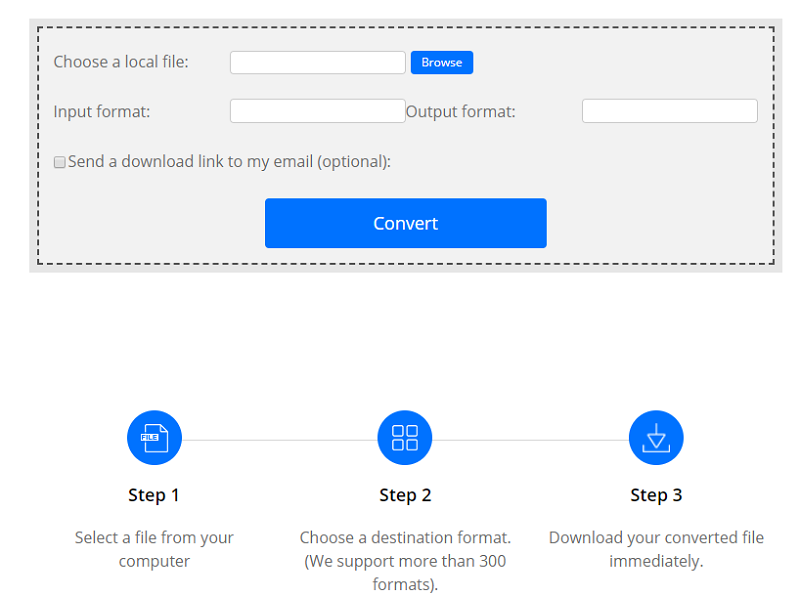
Task: Click the 'Send a download link' label text
Action: coord(229,161)
